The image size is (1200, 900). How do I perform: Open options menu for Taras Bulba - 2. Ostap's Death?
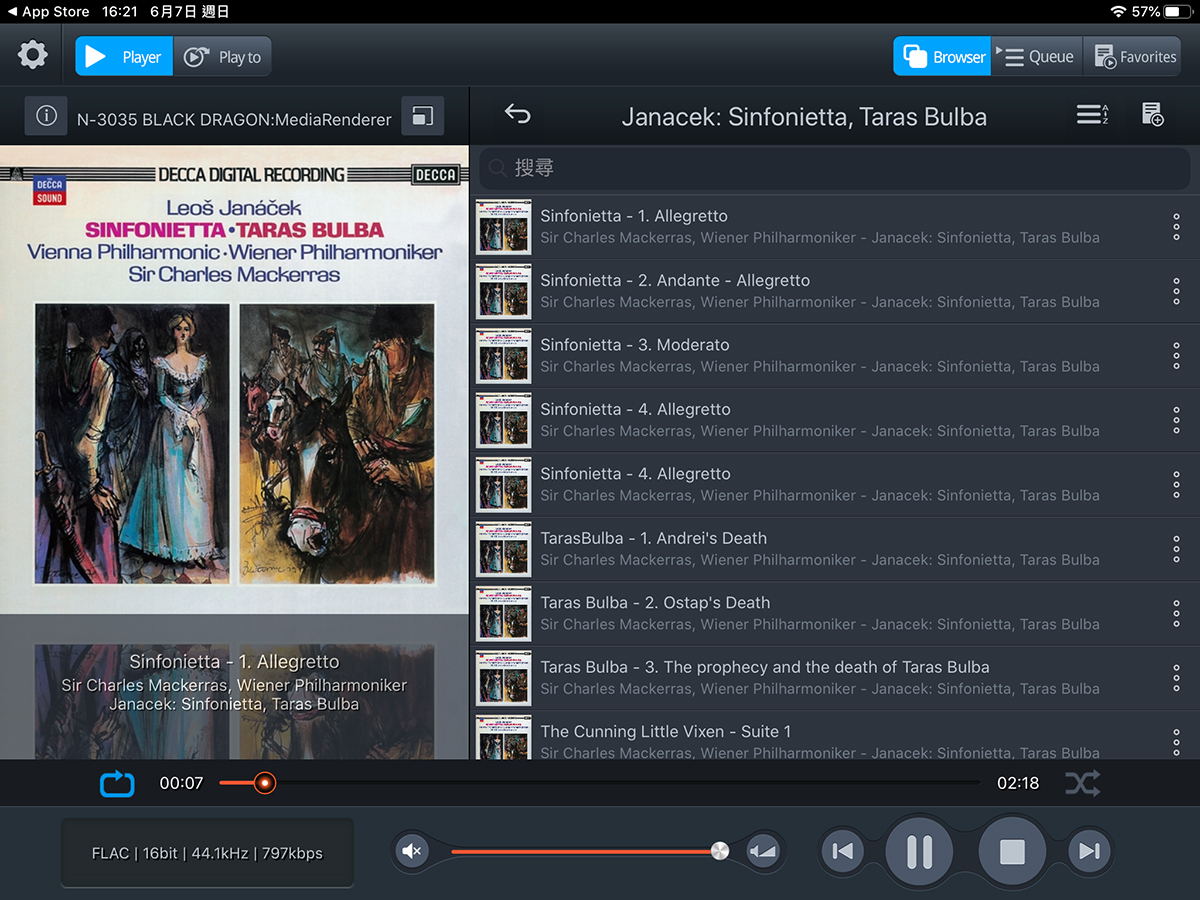pyautogui.click(x=1176, y=613)
